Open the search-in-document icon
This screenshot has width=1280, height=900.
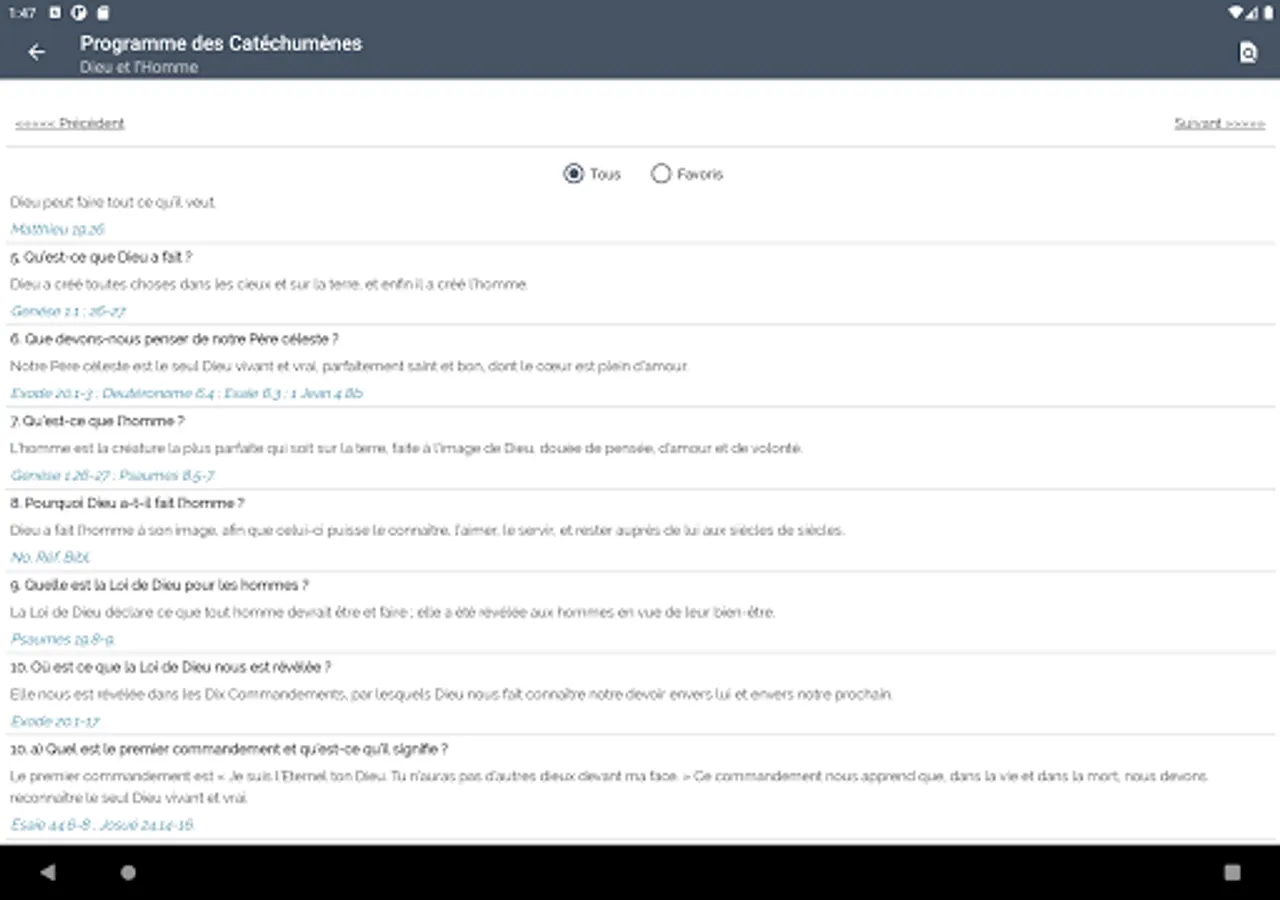(x=1247, y=53)
